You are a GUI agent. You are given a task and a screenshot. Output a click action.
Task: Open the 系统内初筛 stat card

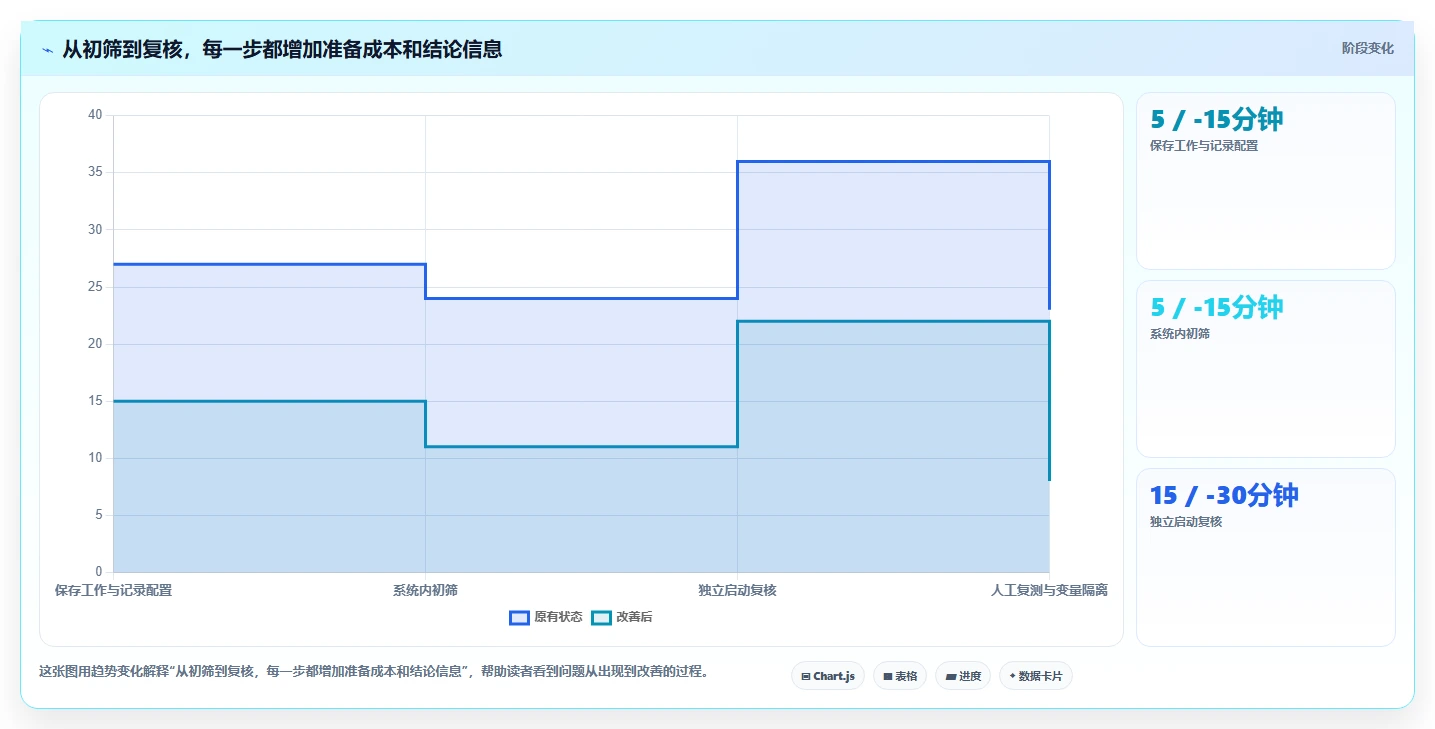1265,369
